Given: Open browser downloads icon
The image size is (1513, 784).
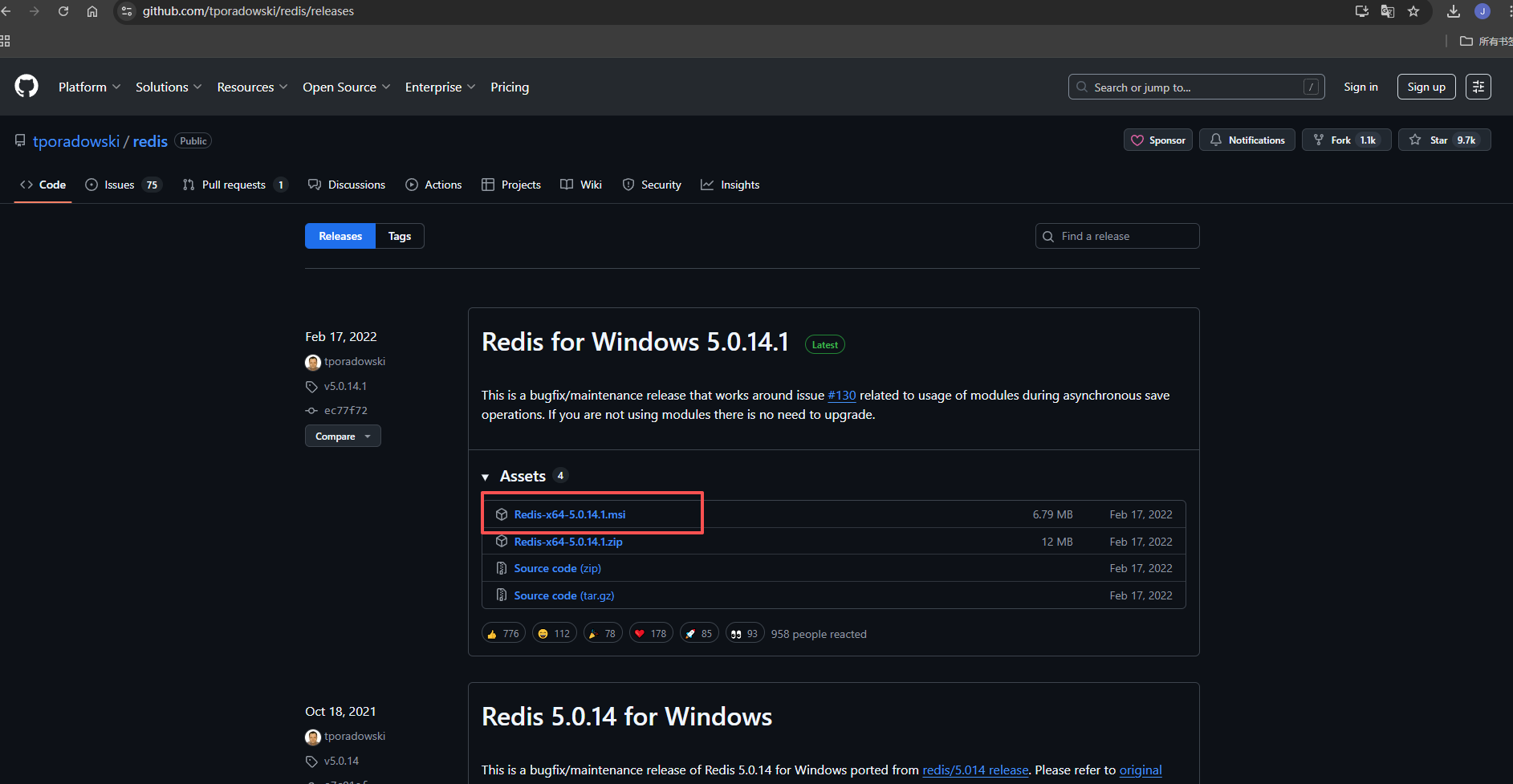Looking at the screenshot, I should (x=1454, y=11).
